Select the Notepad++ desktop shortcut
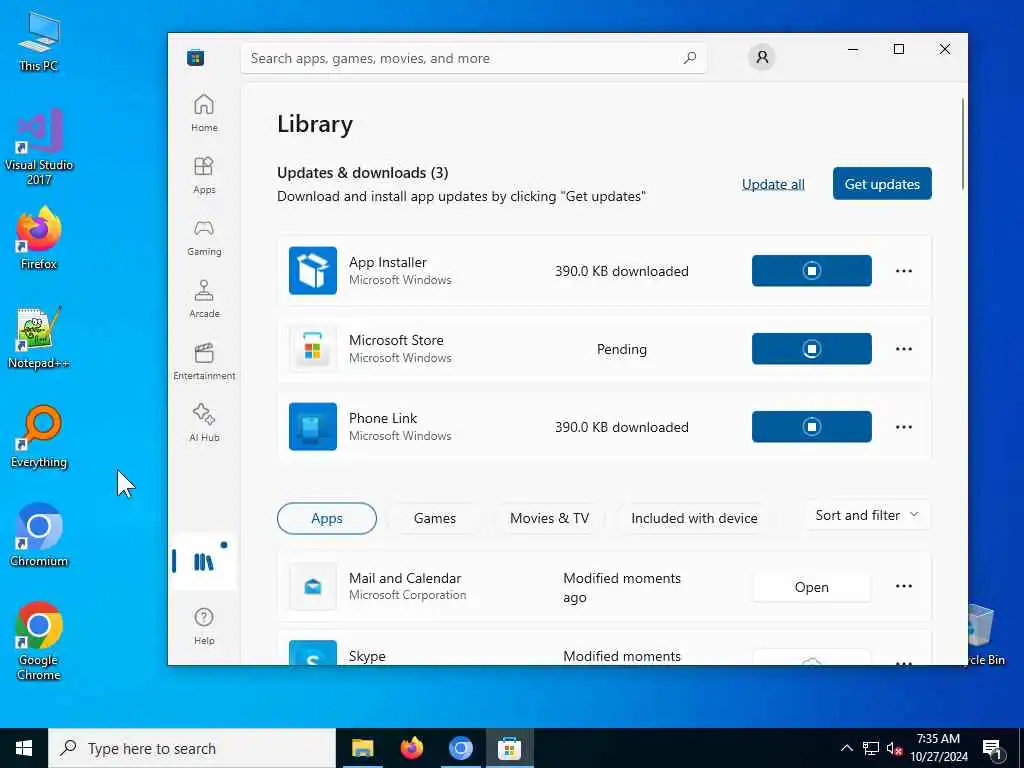This screenshot has width=1024, height=768. coord(39,338)
